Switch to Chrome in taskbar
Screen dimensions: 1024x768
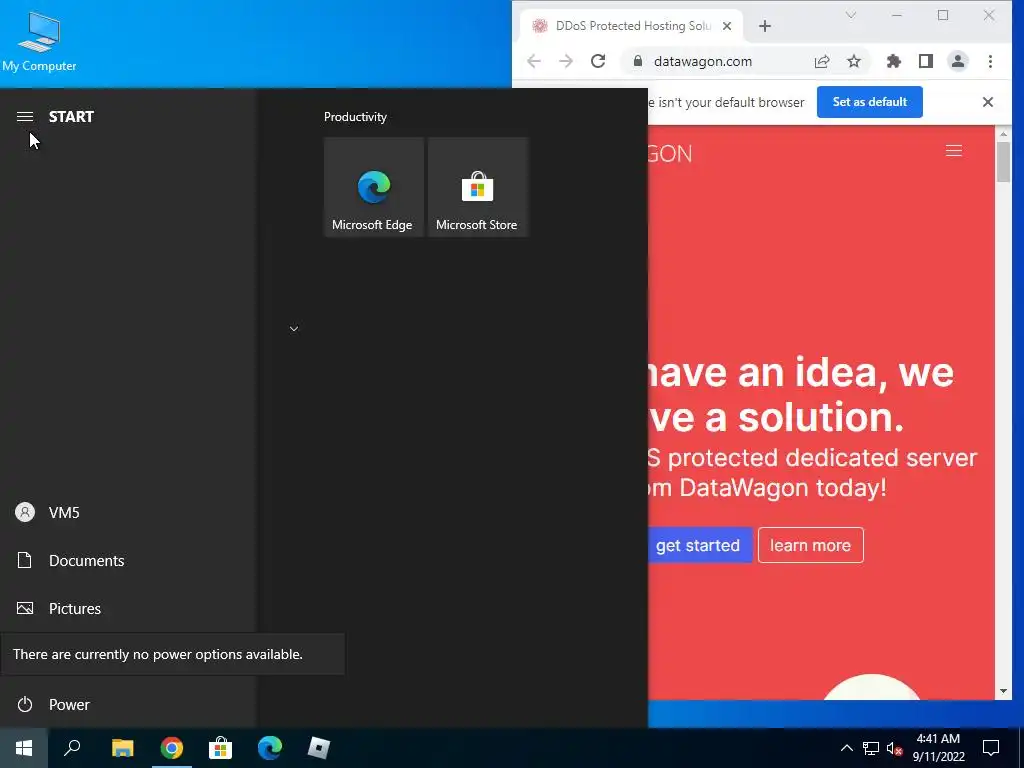click(x=172, y=748)
